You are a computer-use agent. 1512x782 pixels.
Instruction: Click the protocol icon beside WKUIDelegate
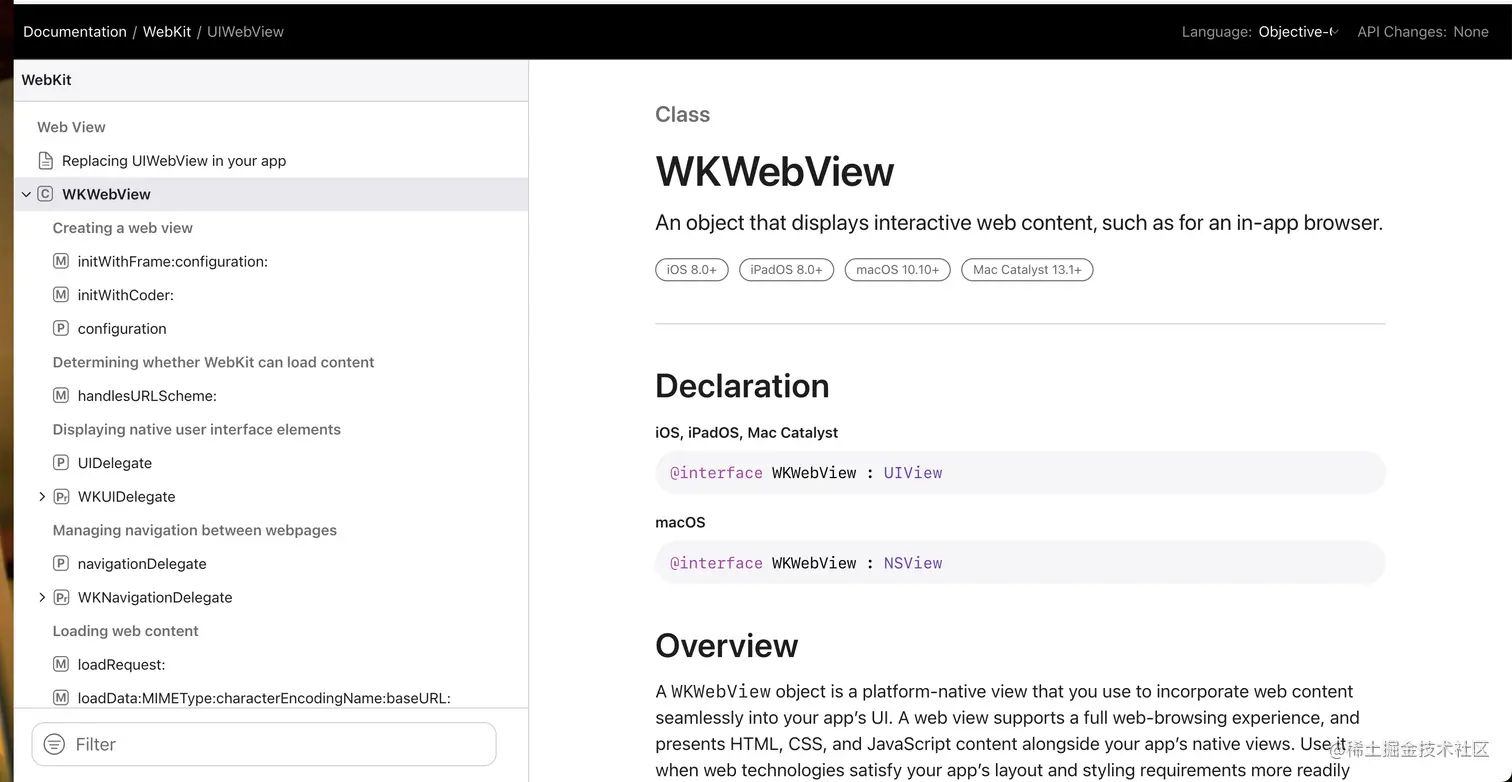pos(61,496)
